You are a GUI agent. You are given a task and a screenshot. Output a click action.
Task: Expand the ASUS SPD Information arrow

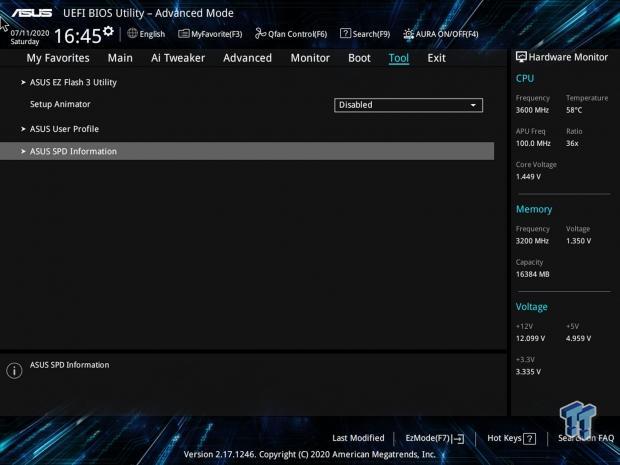(23, 151)
